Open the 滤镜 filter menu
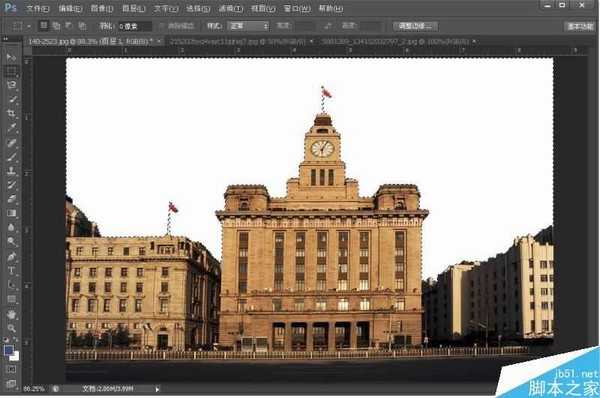This screenshot has width=600, height=398. tap(231, 8)
